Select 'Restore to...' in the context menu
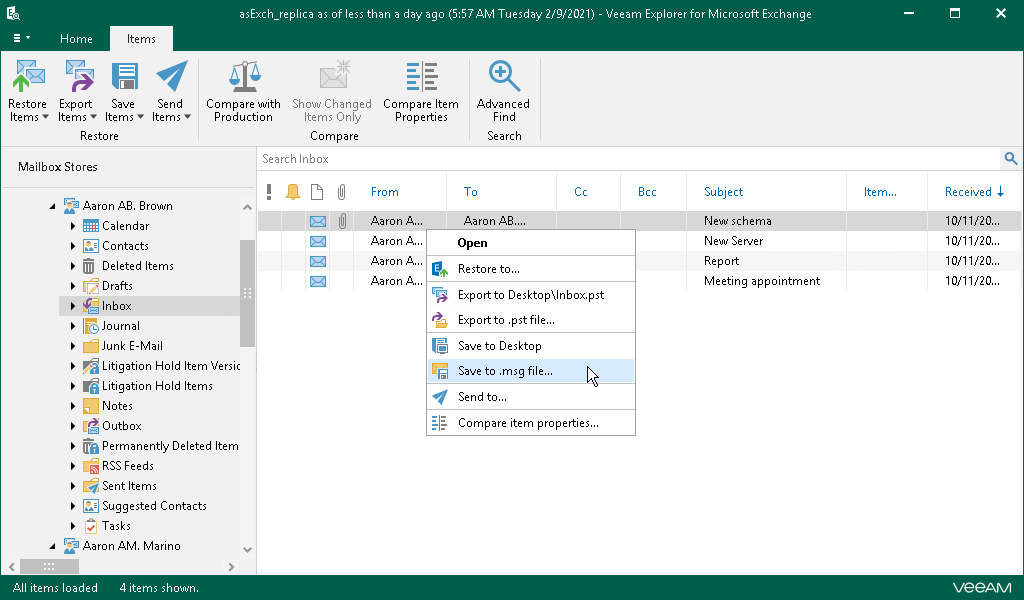 (488, 269)
